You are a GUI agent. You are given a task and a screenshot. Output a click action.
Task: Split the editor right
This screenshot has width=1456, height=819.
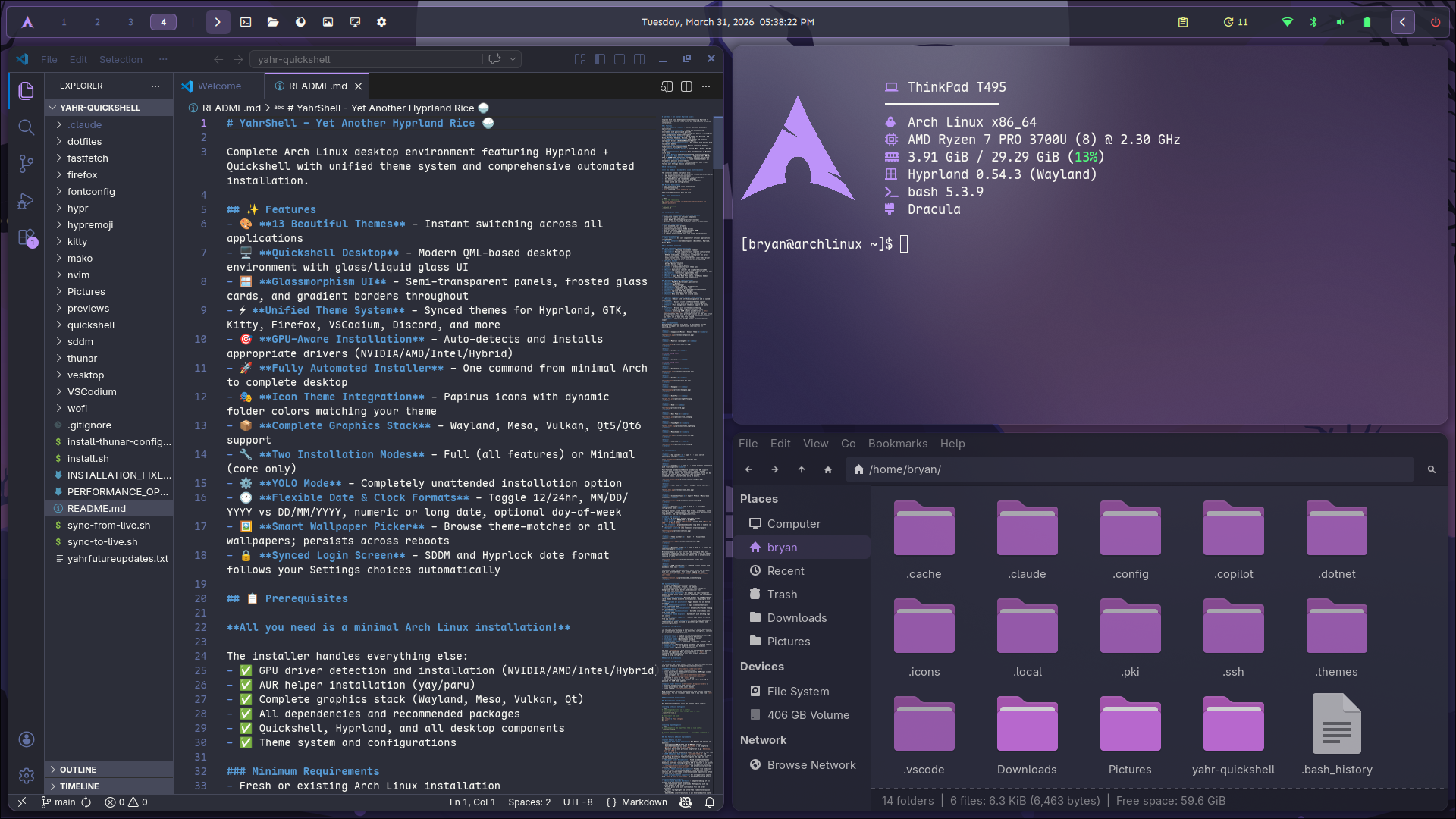point(686,86)
